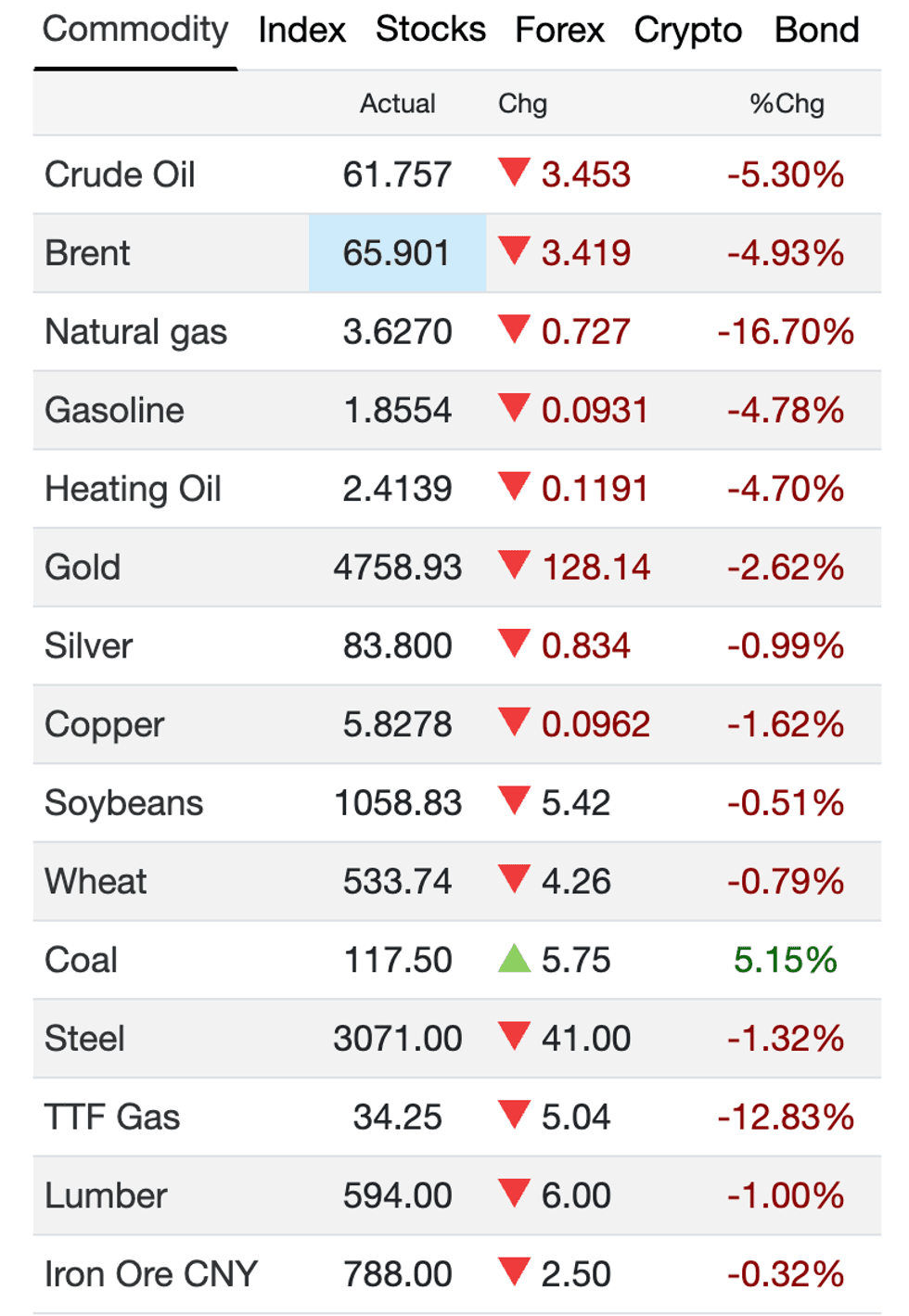Switch to the Bond tab

click(814, 30)
